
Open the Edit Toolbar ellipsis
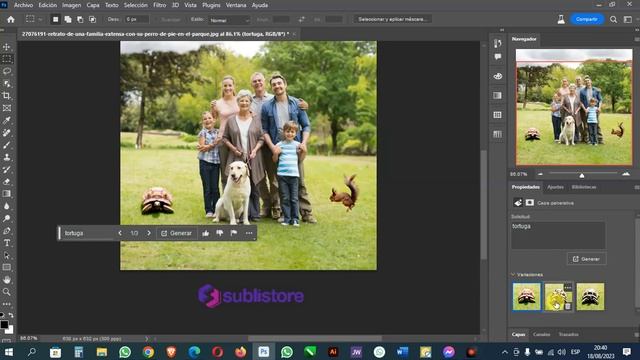pyautogui.click(x=7, y=304)
